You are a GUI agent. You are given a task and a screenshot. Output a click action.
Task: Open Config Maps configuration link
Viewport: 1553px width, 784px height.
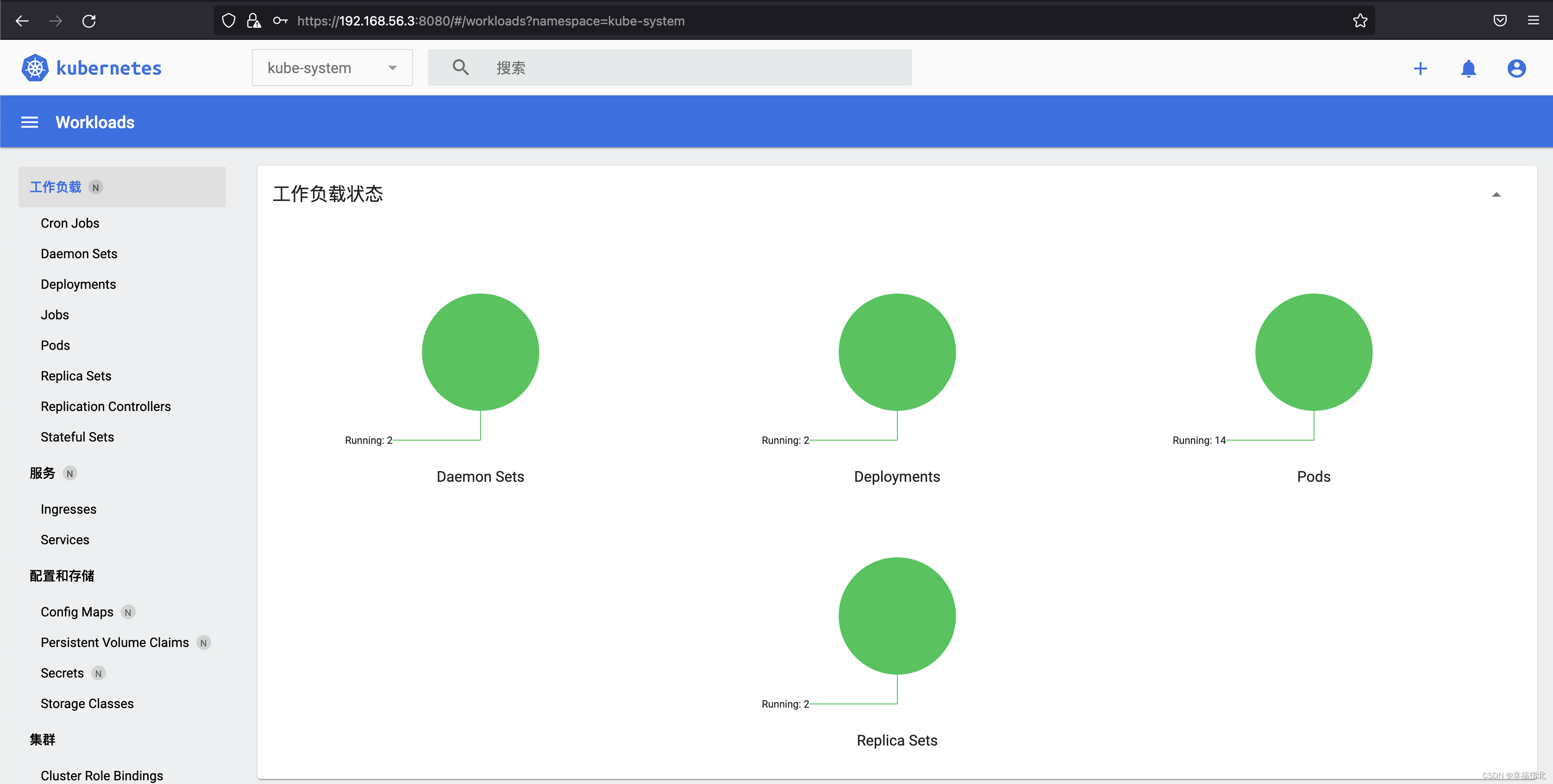77,611
